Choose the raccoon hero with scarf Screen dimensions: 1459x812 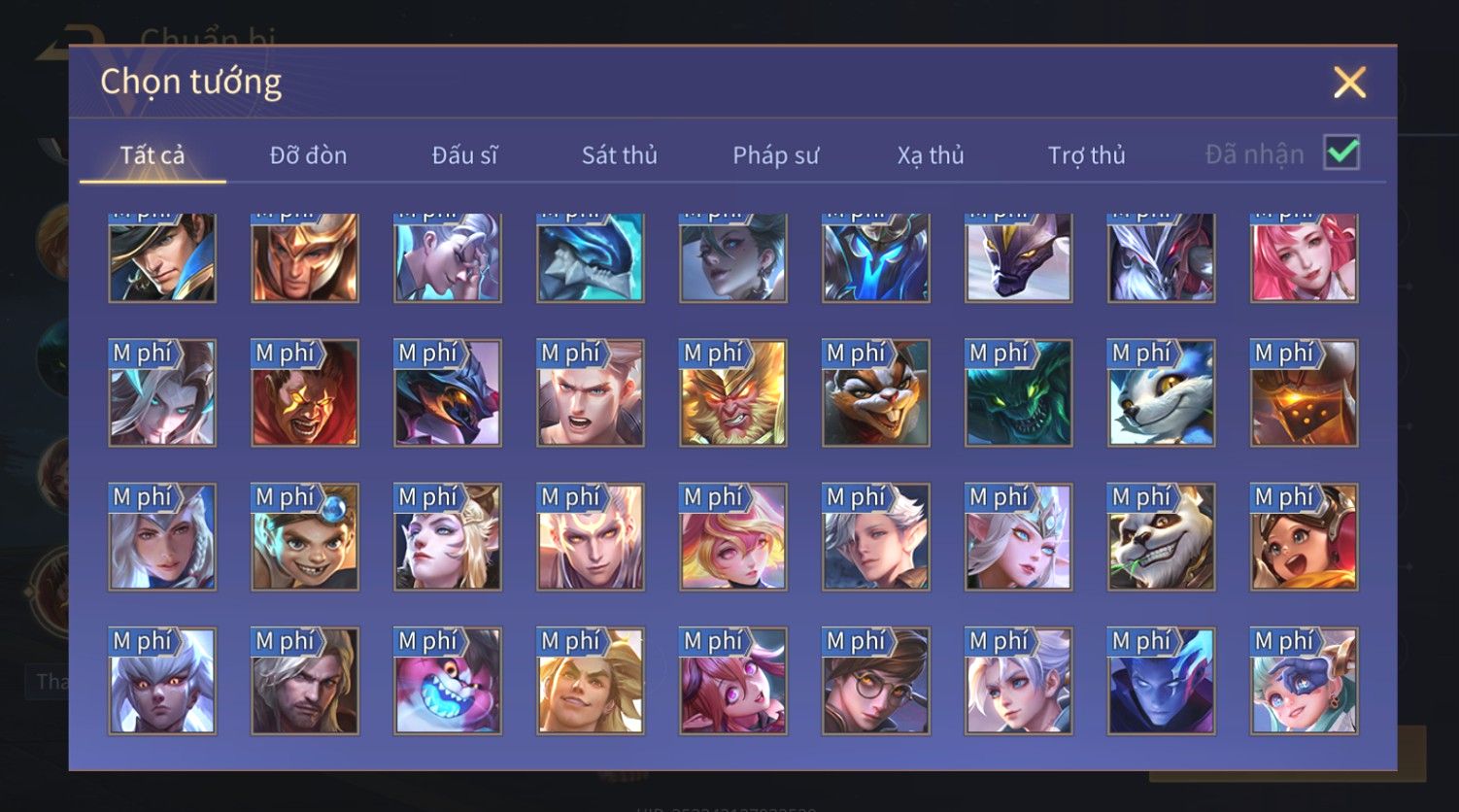(x=876, y=392)
